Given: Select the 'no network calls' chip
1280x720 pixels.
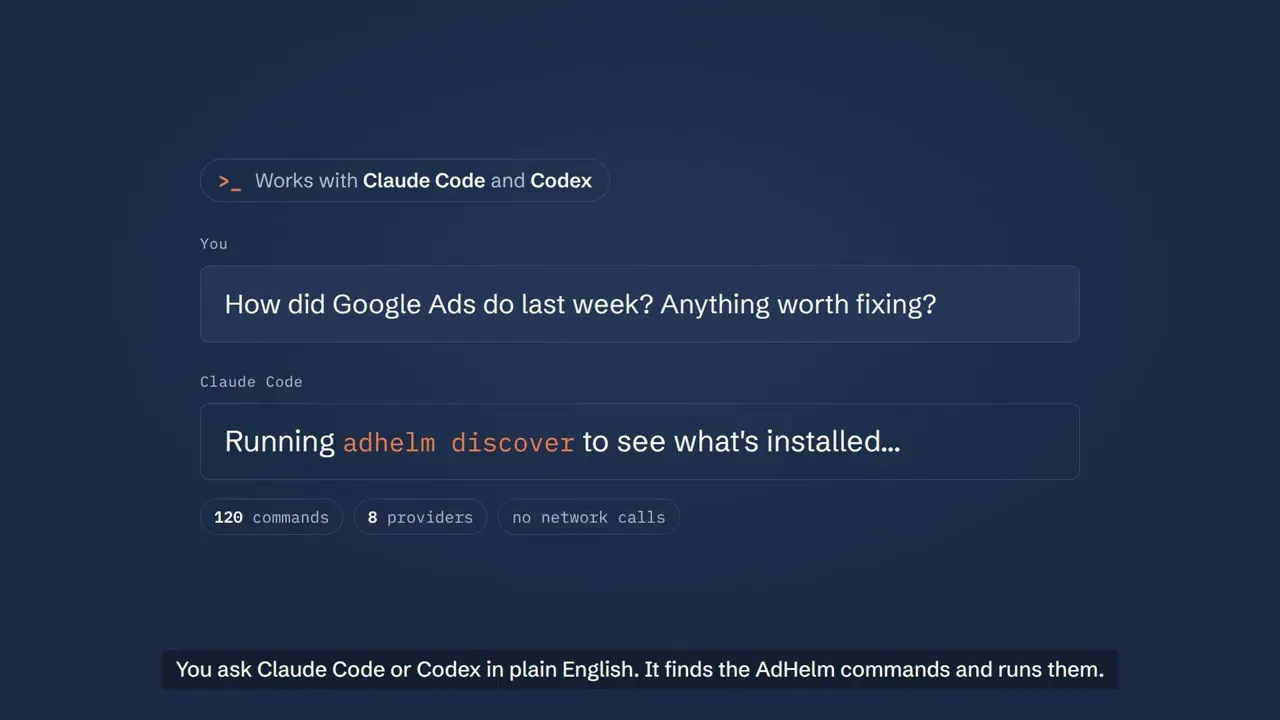Looking at the screenshot, I should click(x=588, y=517).
